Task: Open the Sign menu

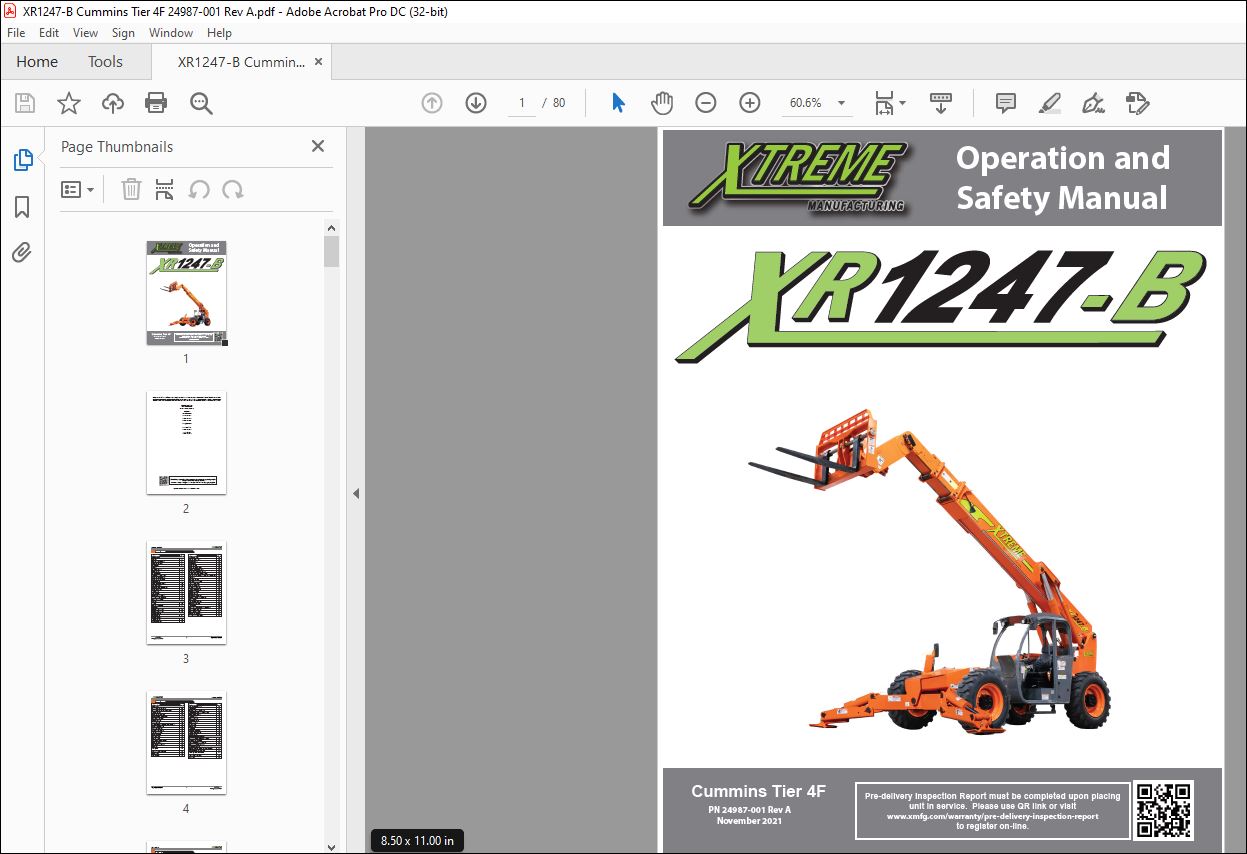Action: point(123,33)
